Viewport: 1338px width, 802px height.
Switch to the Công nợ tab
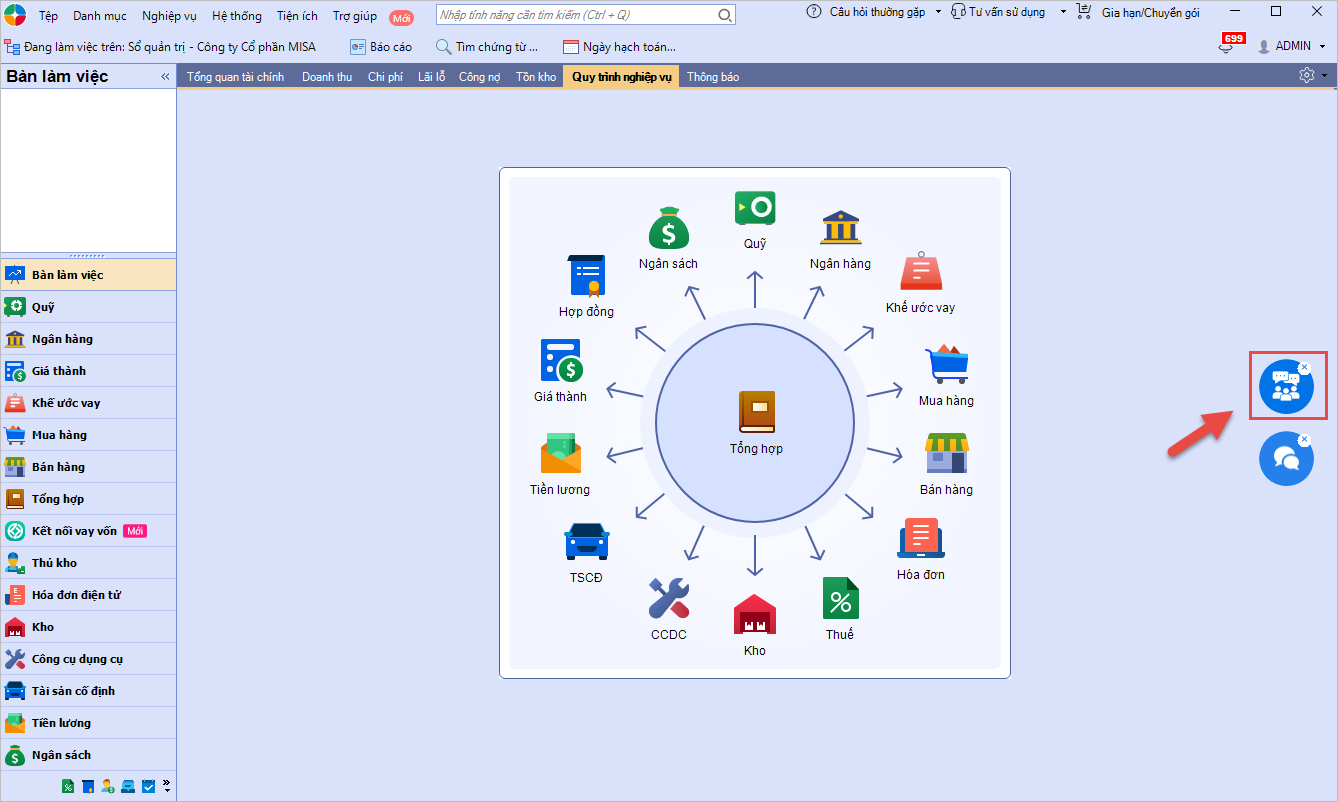click(x=479, y=77)
